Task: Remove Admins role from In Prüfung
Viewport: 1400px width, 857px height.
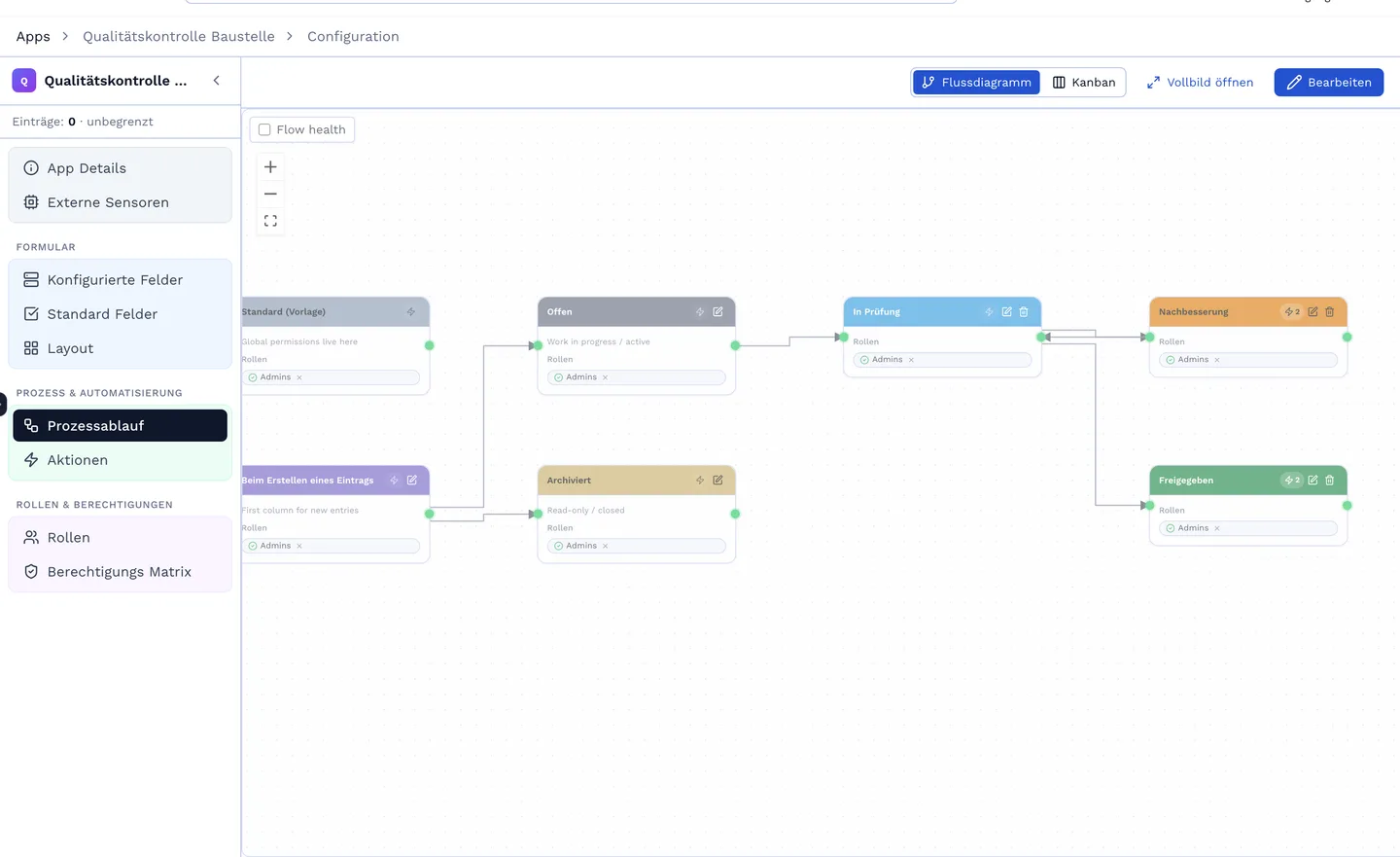Action: click(x=911, y=360)
